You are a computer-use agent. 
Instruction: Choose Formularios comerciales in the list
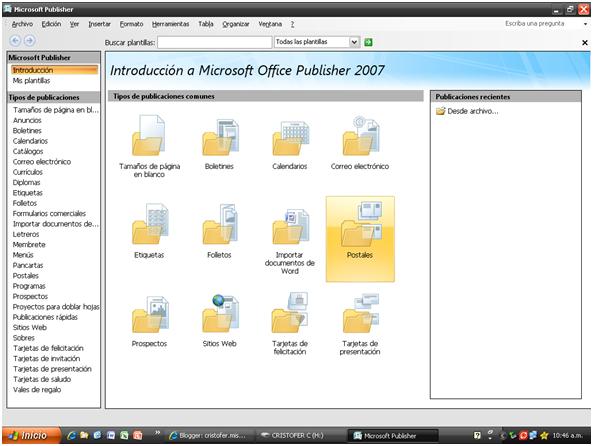[49, 213]
